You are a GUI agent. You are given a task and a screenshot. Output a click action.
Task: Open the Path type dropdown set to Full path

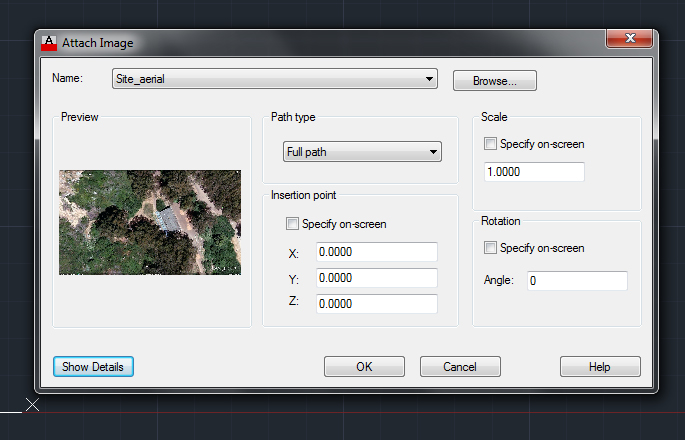tap(362, 152)
